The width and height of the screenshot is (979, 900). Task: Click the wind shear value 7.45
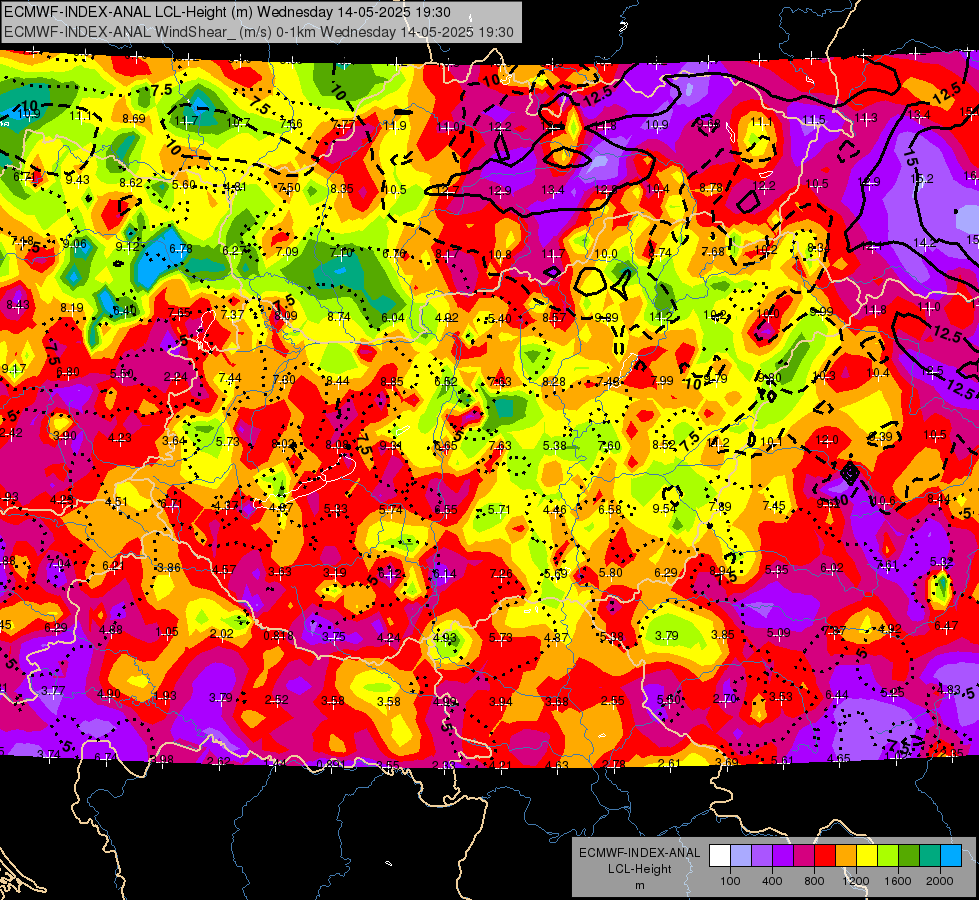pos(774,506)
